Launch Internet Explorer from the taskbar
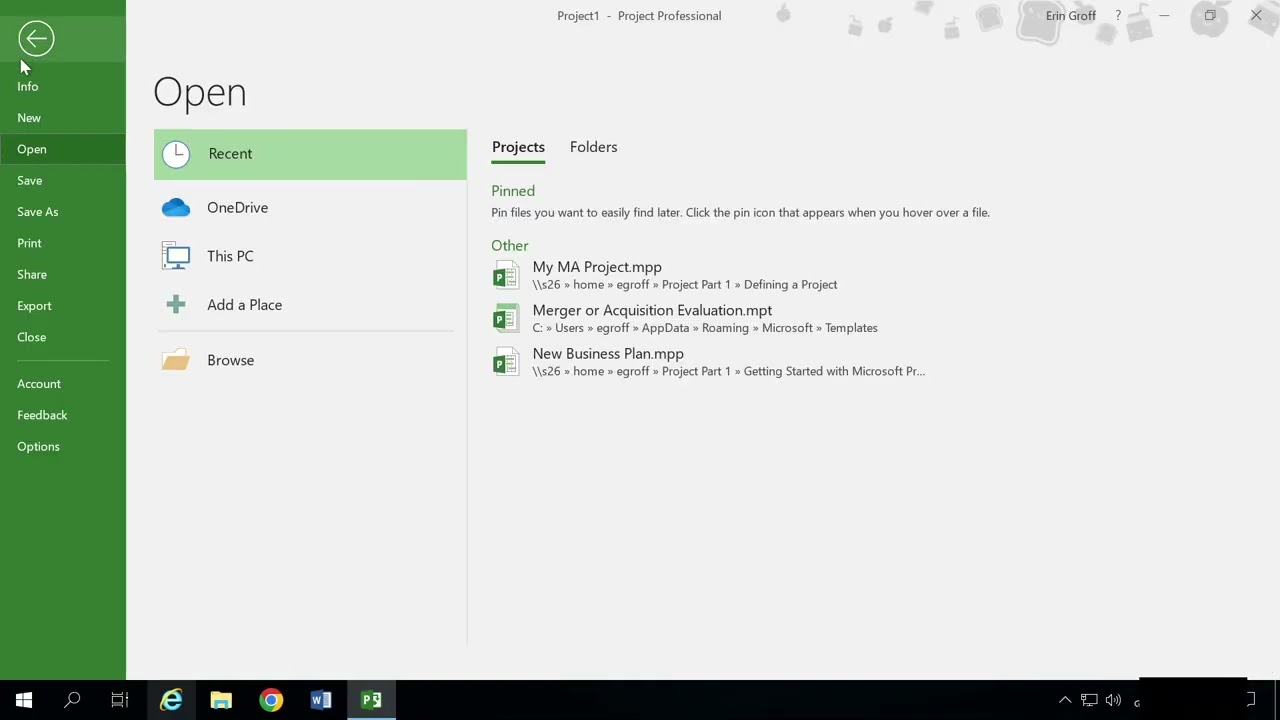 (x=172, y=700)
